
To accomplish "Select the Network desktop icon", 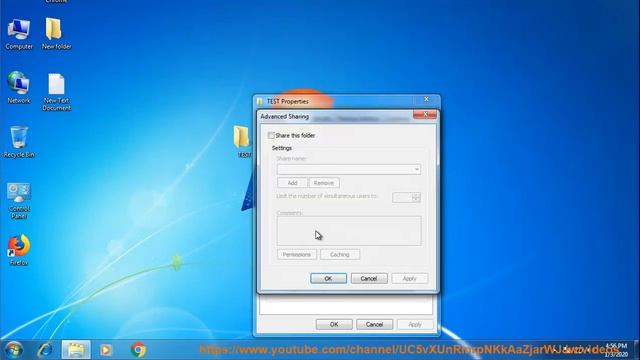I will pos(19,87).
